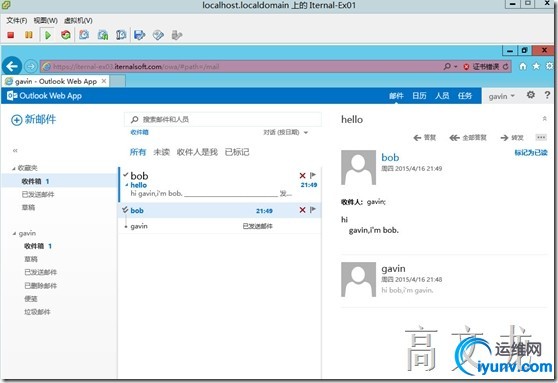Filter messages by 所有
Screen dimensions: 558x383
(138, 152)
